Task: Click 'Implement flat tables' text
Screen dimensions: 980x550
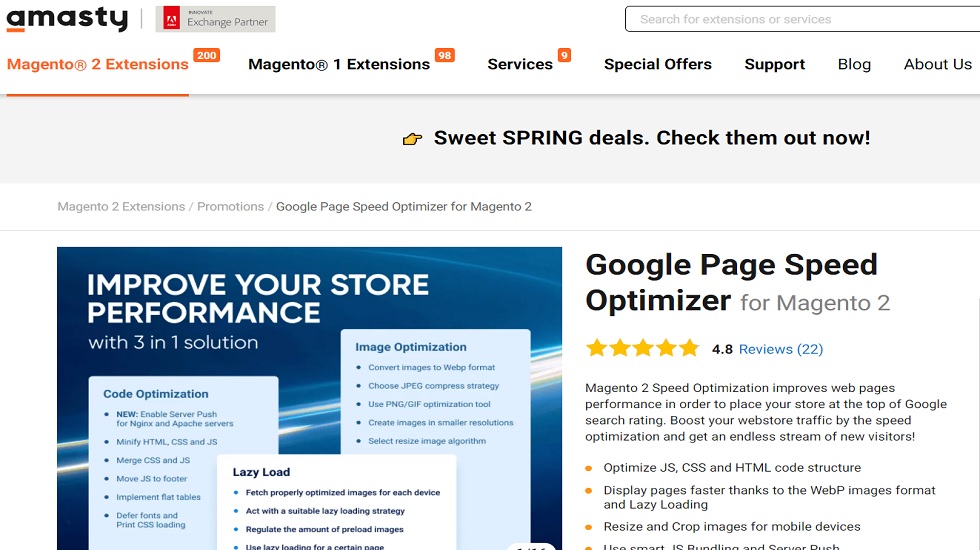Action: click(x=158, y=497)
